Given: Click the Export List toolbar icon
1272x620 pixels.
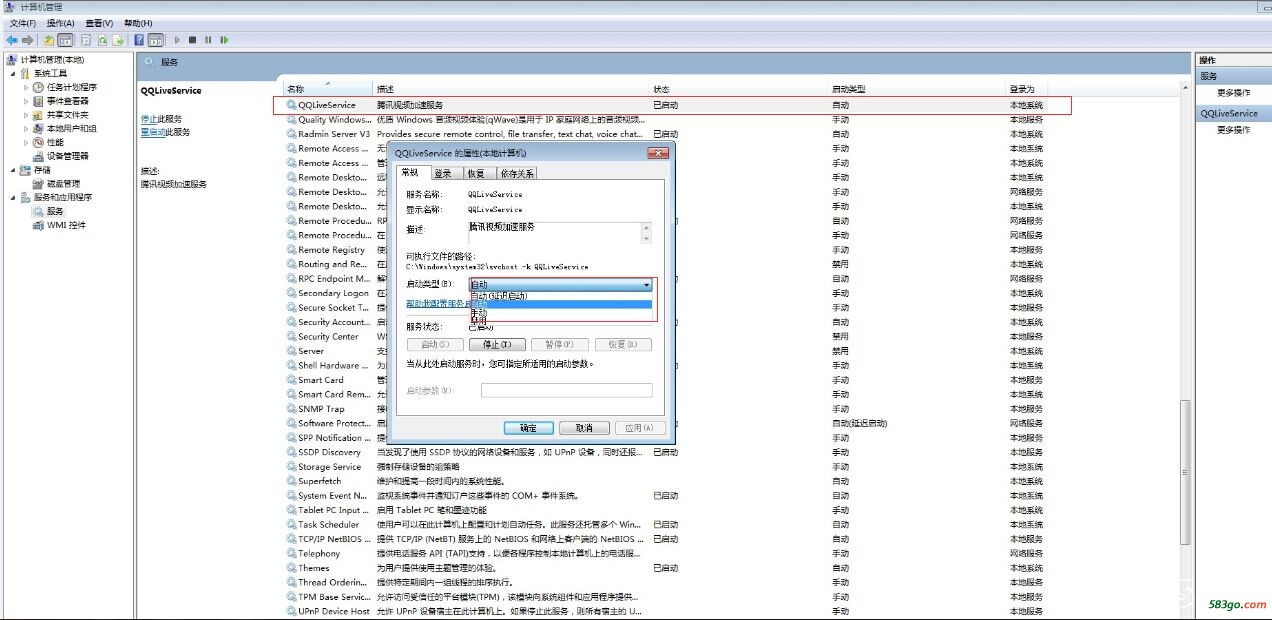Looking at the screenshot, I should coord(117,40).
